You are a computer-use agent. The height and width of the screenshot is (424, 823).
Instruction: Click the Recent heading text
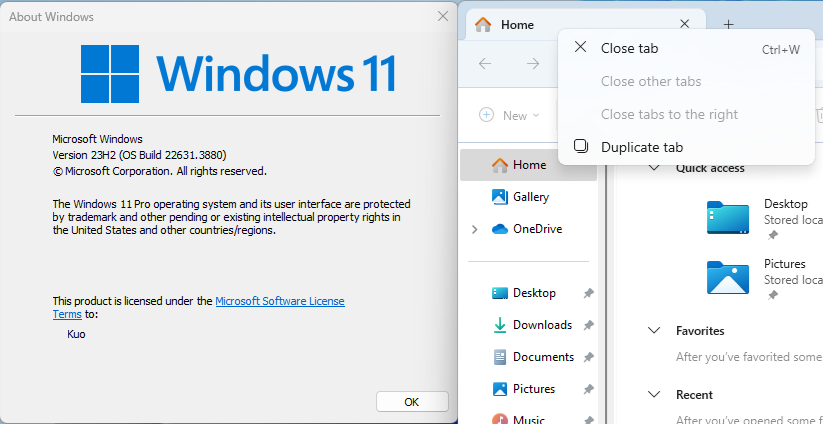pos(694,395)
